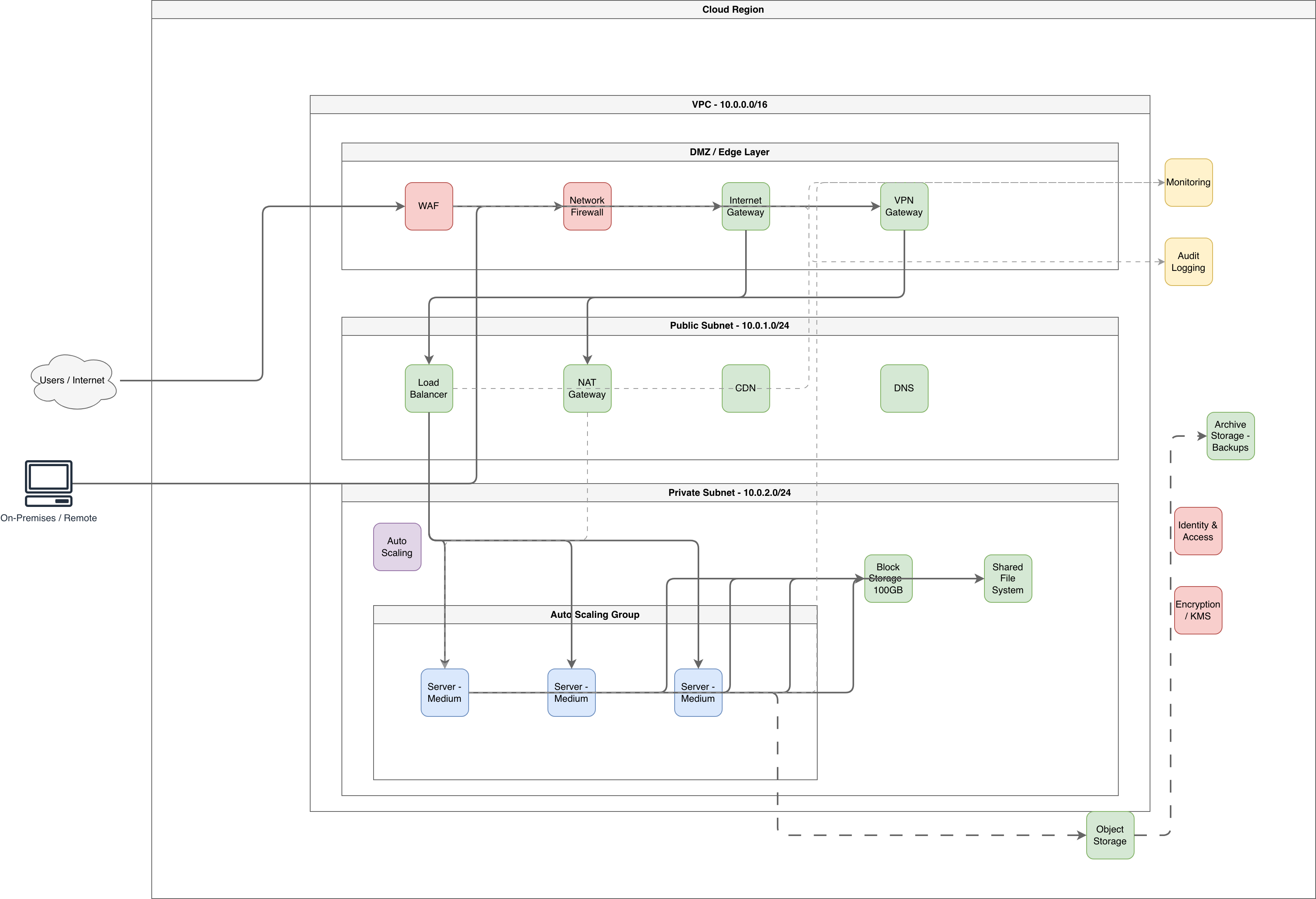Click the Shared File System node
Image resolution: width=1316 pixels, height=899 pixels.
[x=1008, y=579]
